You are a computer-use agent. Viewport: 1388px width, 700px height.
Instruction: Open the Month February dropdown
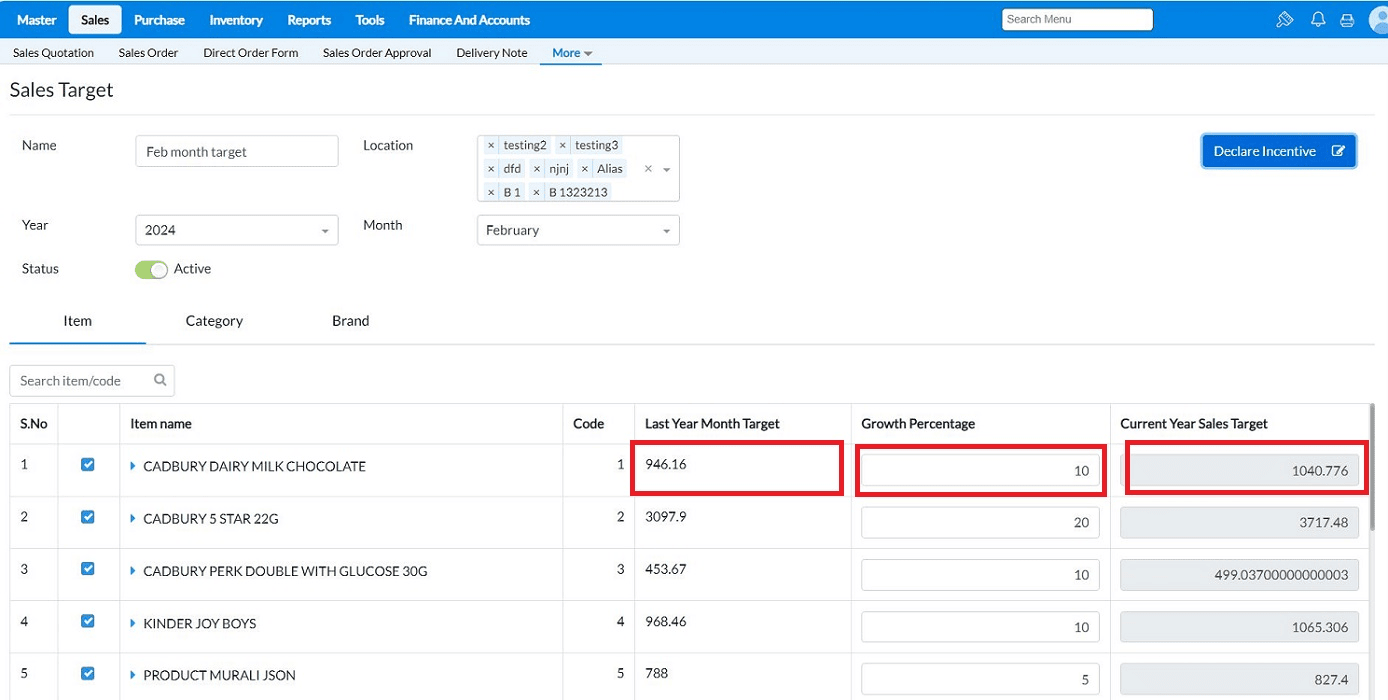(x=578, y=230)
